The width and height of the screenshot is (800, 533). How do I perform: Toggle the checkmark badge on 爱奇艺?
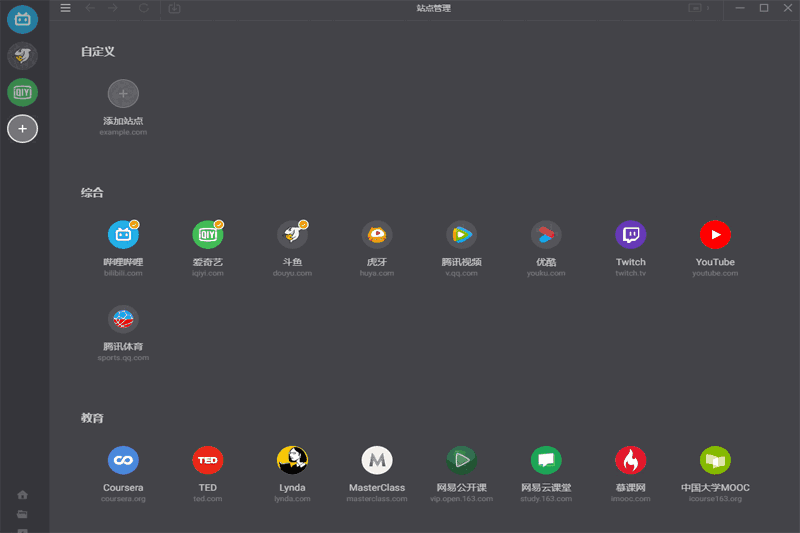[219, 224]
